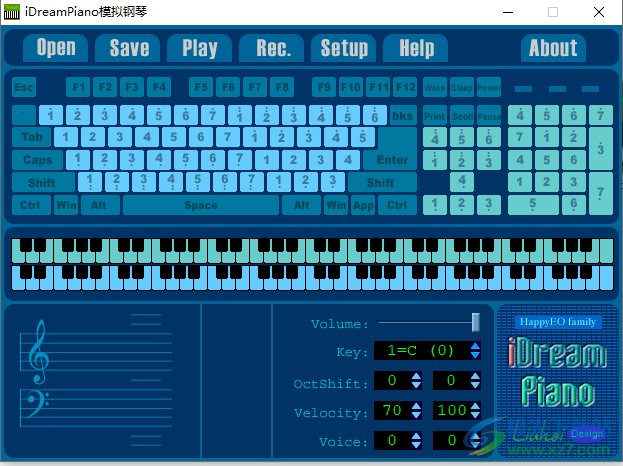Increase the Key with up arrow
The width and height of the screenshot is (623, 466).
coord(475,346)
